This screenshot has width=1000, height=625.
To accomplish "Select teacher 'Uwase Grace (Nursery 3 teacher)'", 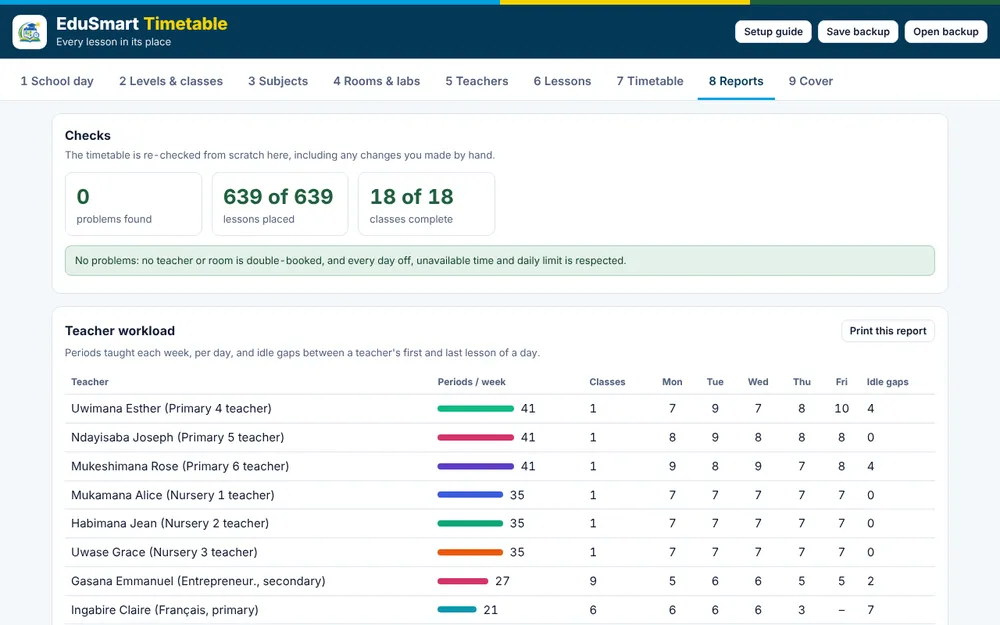I will tap(164, 552).
